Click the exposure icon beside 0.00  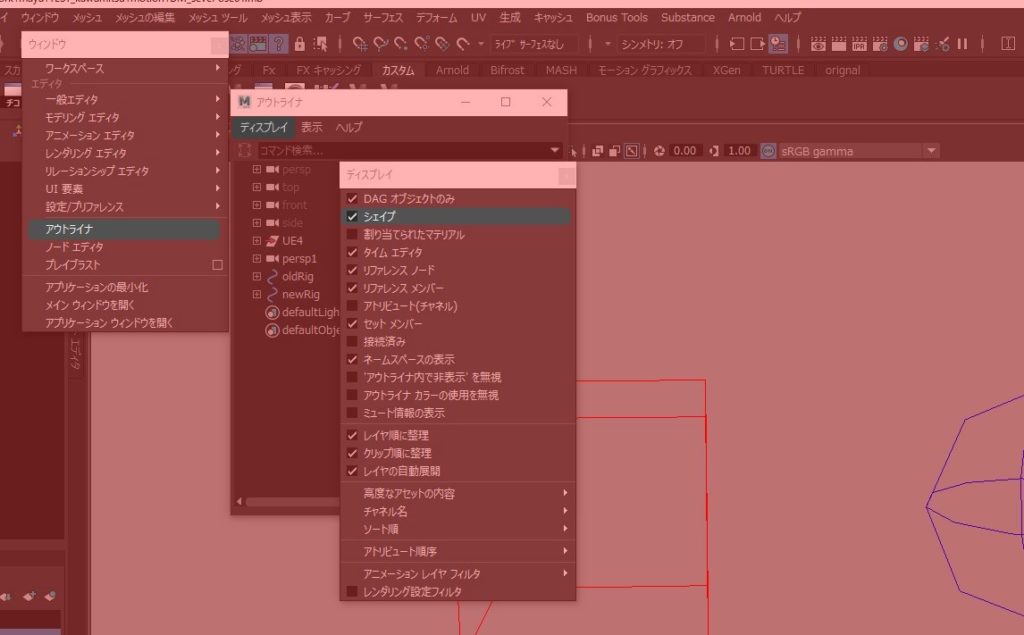659,151
